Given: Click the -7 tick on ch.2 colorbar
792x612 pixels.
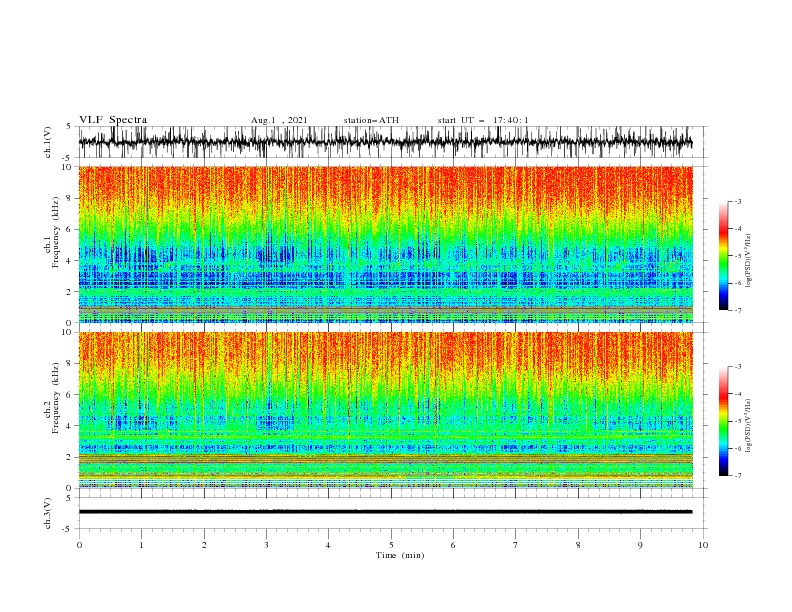Looking at the screenshot, I should tap(737, 475).
